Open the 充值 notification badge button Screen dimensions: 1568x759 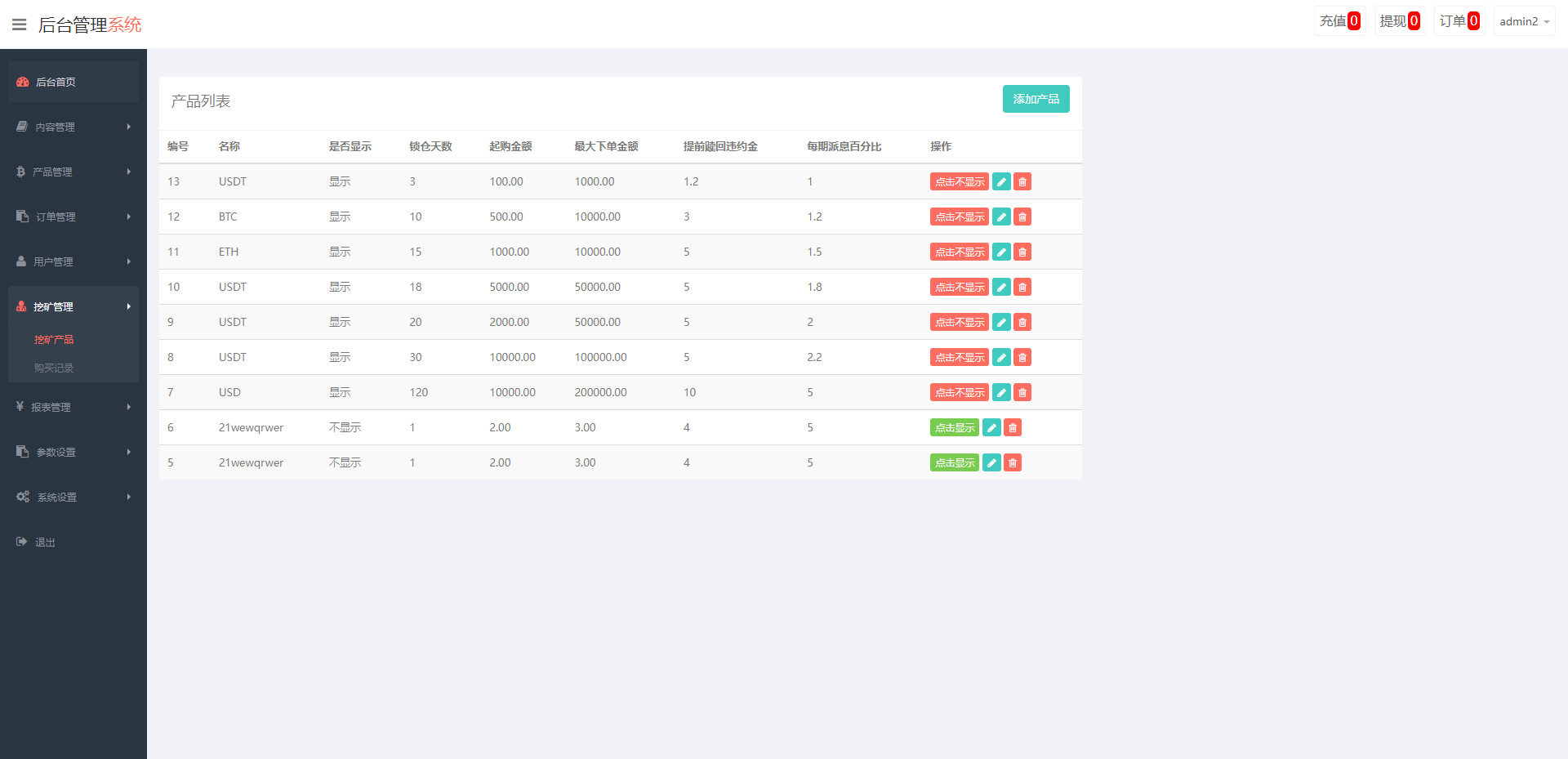tap(1339, 21)
